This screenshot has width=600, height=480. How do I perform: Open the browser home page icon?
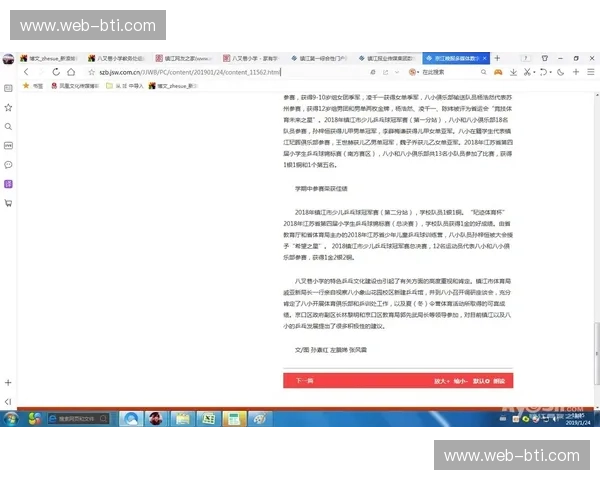(71, 72)
